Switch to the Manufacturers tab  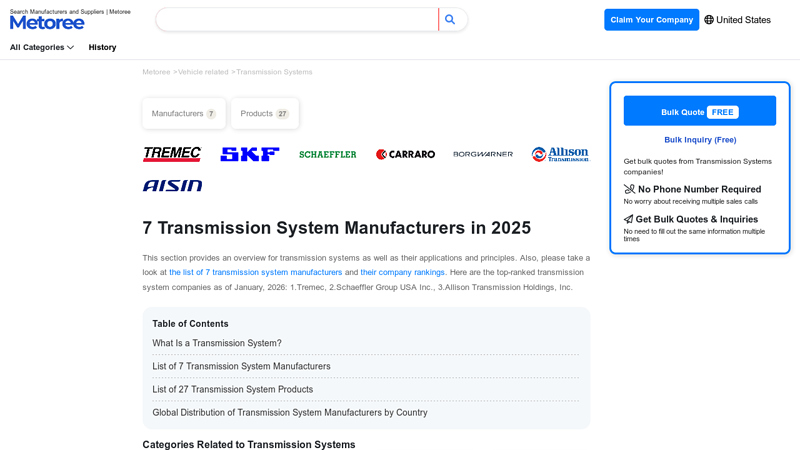click(184, 113)
